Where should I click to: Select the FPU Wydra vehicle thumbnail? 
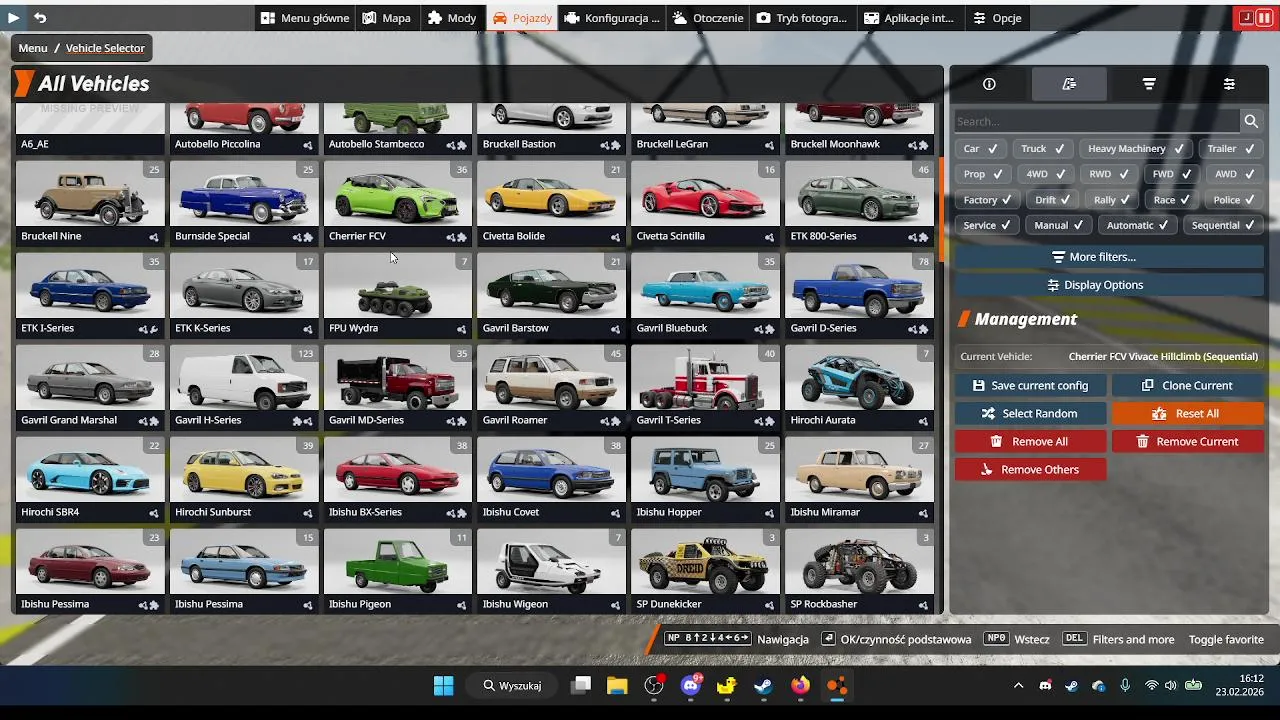pyautogui.click(x=397, y=295)
